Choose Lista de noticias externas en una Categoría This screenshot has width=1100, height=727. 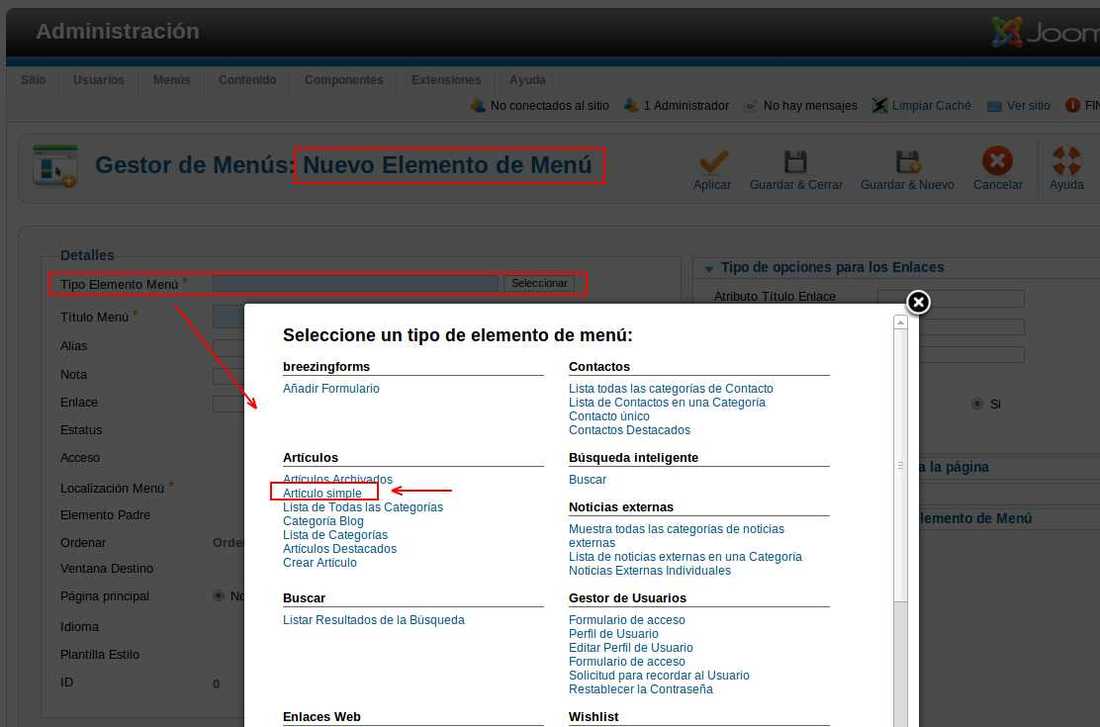point(685,557)
